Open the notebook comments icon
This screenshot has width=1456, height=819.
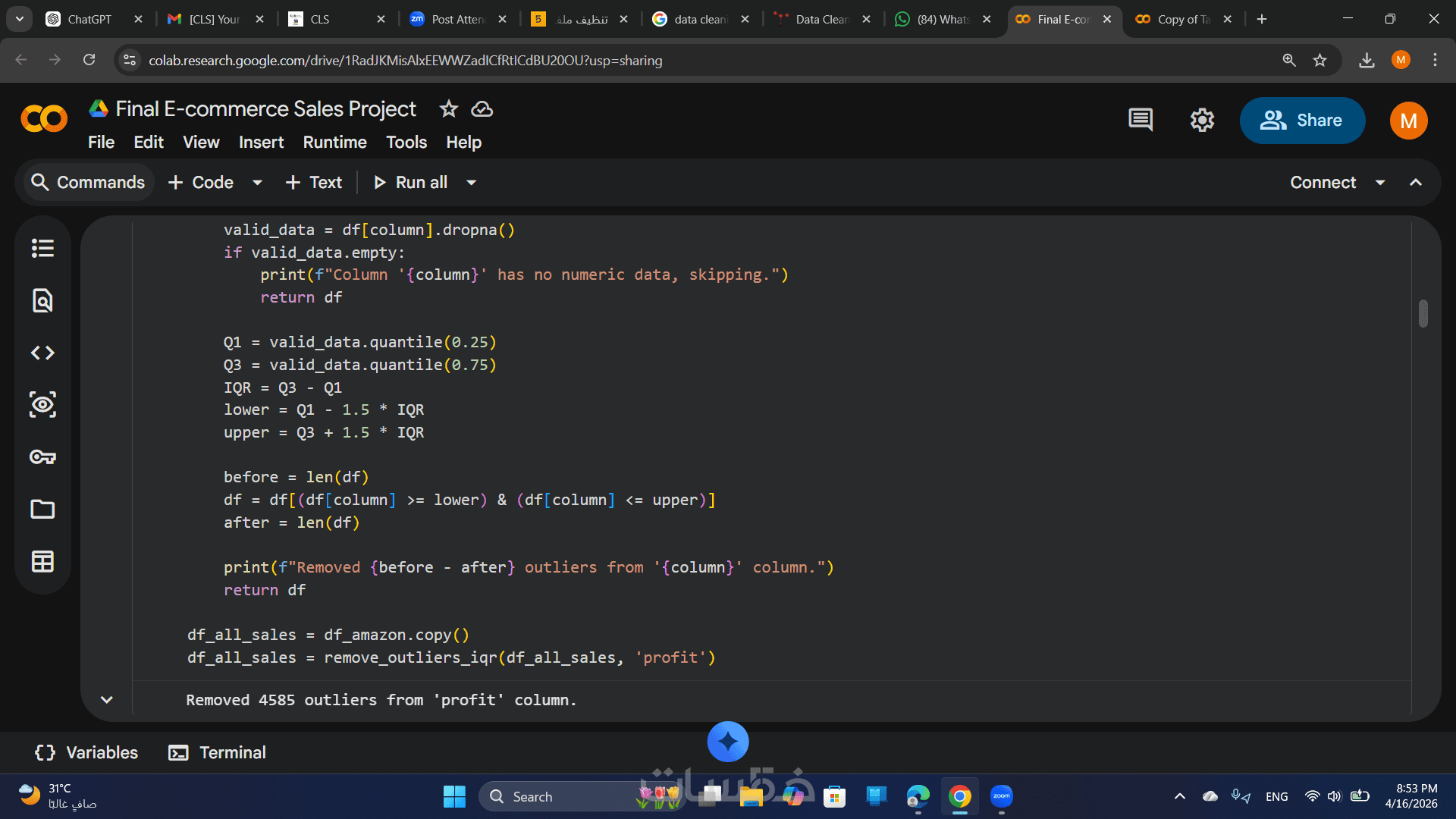(x=1141, y=120)
